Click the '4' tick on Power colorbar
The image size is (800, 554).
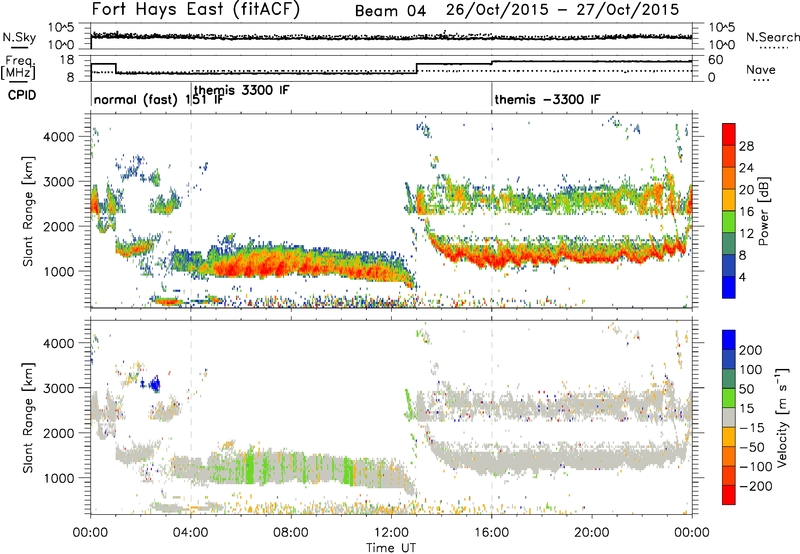[743, 277]
